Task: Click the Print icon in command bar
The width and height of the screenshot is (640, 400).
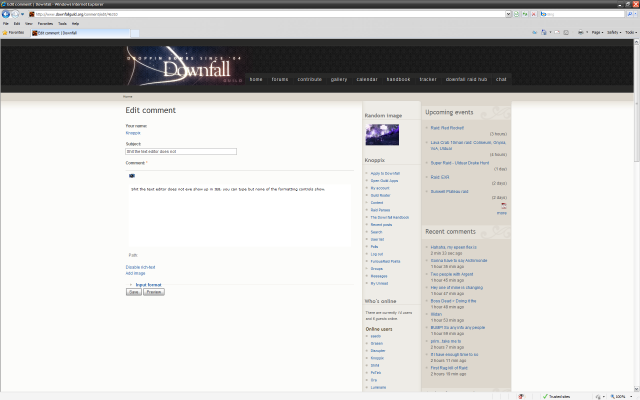Action: tap(580, 33)
